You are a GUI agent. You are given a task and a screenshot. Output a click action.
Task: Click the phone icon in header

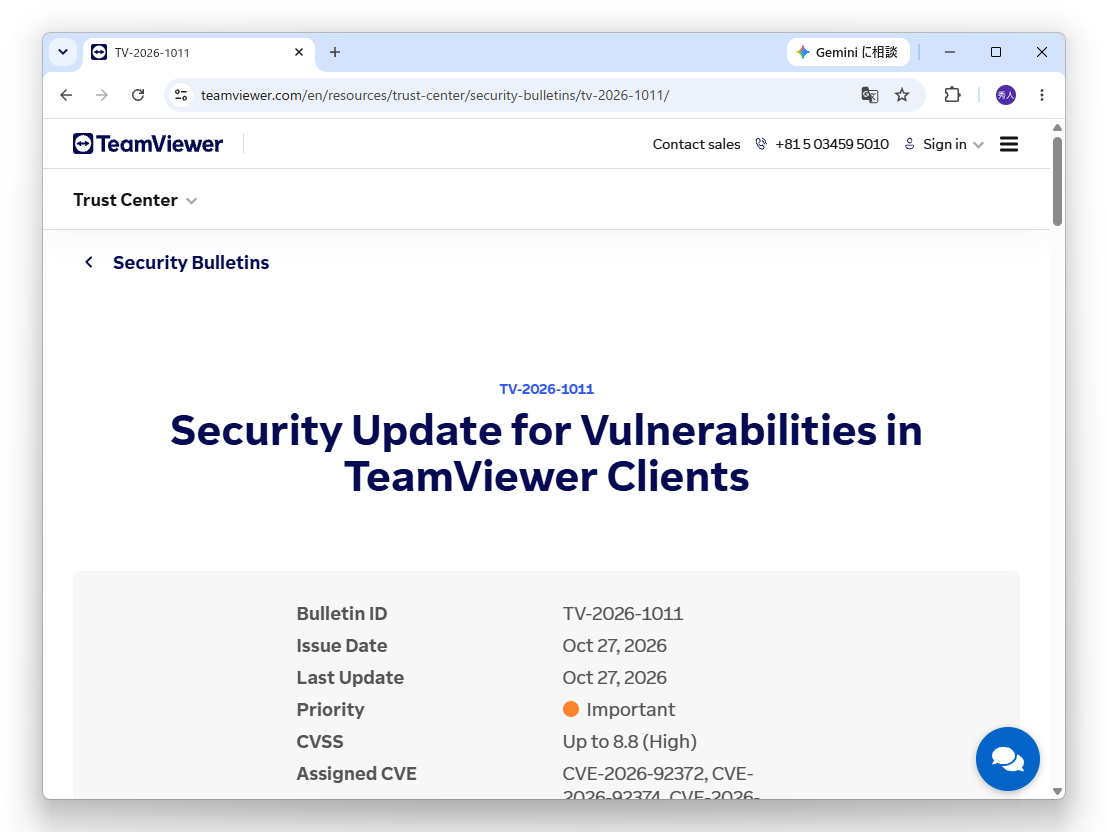pyautogui.click(x=761, y=144)
